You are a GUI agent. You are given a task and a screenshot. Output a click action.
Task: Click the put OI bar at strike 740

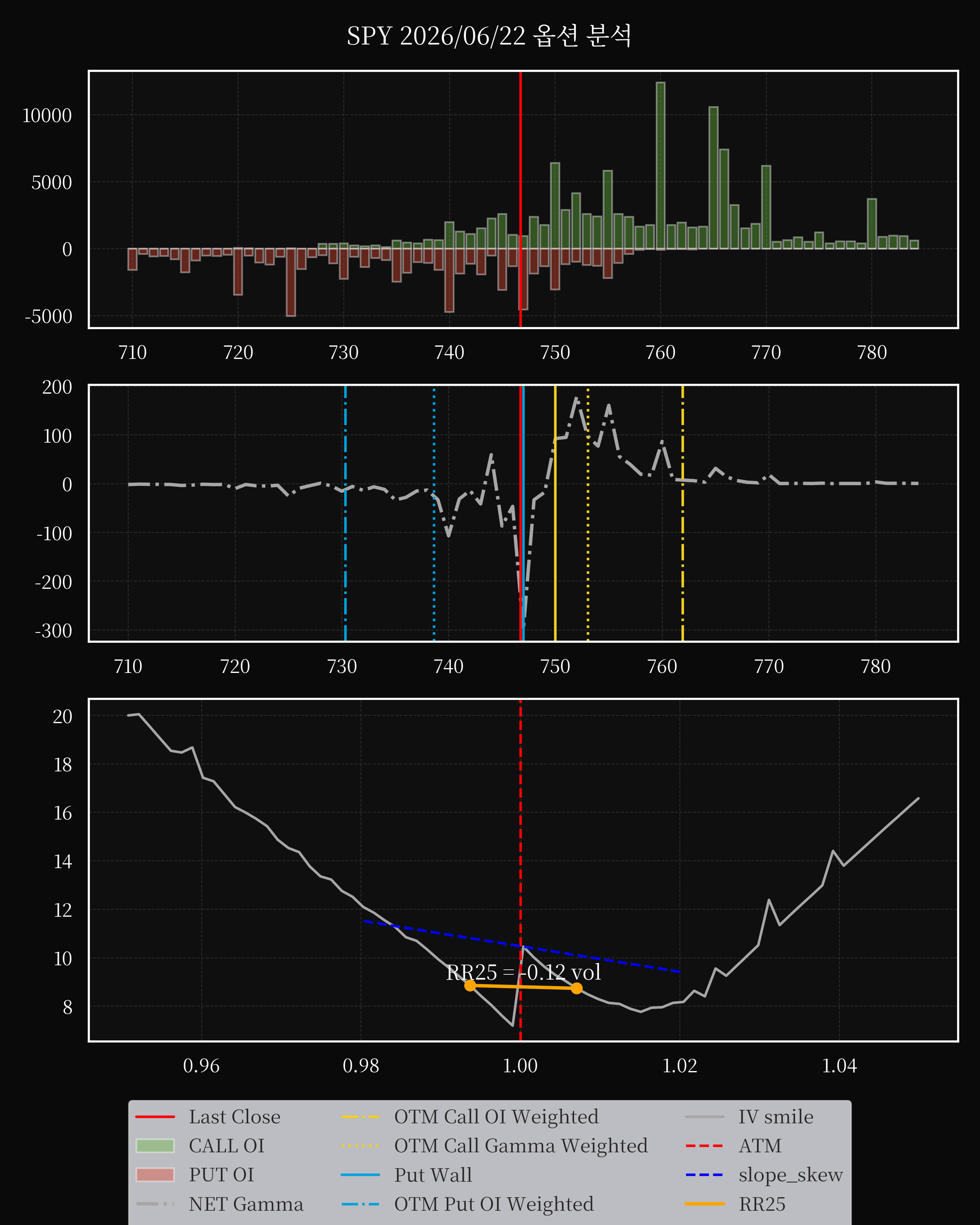[x=450, y=280]
